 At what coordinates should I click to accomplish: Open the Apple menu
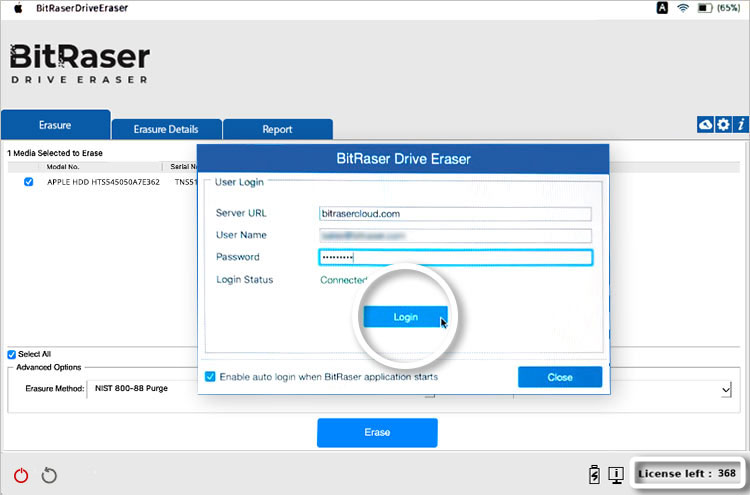tap(19, 8)
